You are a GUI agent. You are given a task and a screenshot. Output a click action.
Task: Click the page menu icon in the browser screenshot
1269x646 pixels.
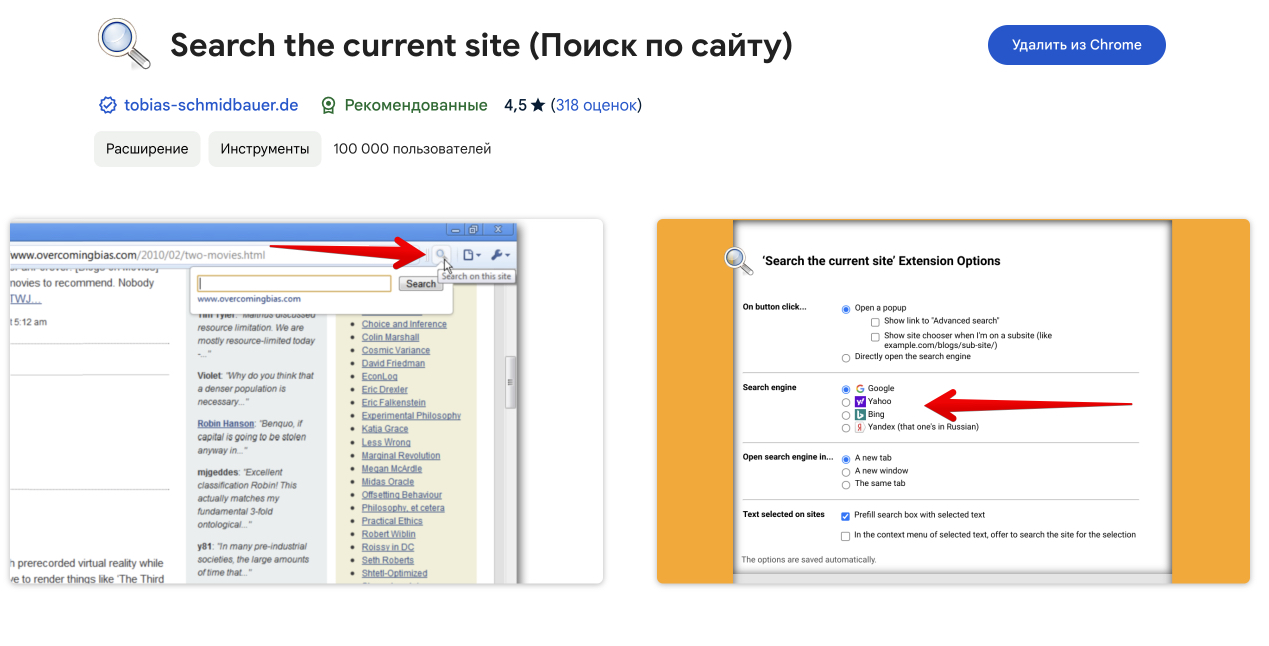pyautogui.click(x=472, y=255)
